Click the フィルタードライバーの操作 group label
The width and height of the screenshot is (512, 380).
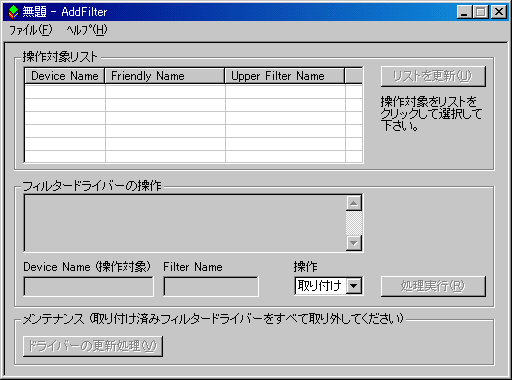coord(92,186)
